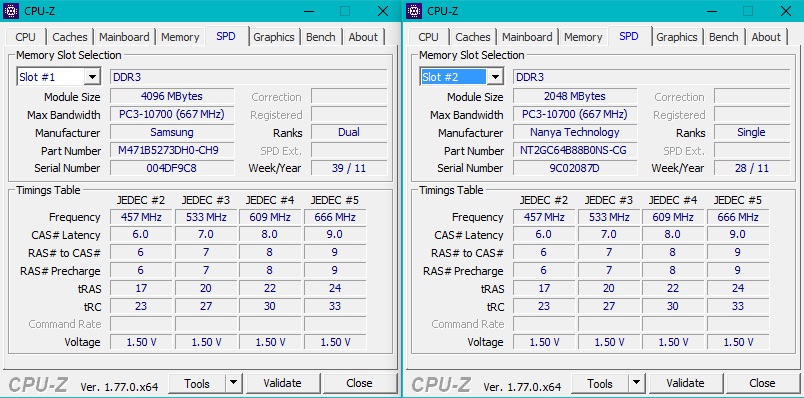Click the Dual ranks value
Viewport: 804px width, 398px height.
349,132
